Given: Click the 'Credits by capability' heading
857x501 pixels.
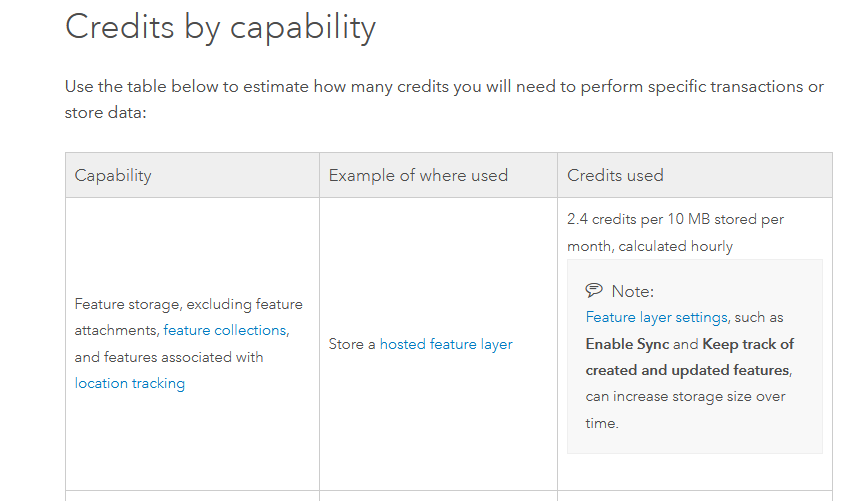Looking at the screenshot, I should (220, 27).
